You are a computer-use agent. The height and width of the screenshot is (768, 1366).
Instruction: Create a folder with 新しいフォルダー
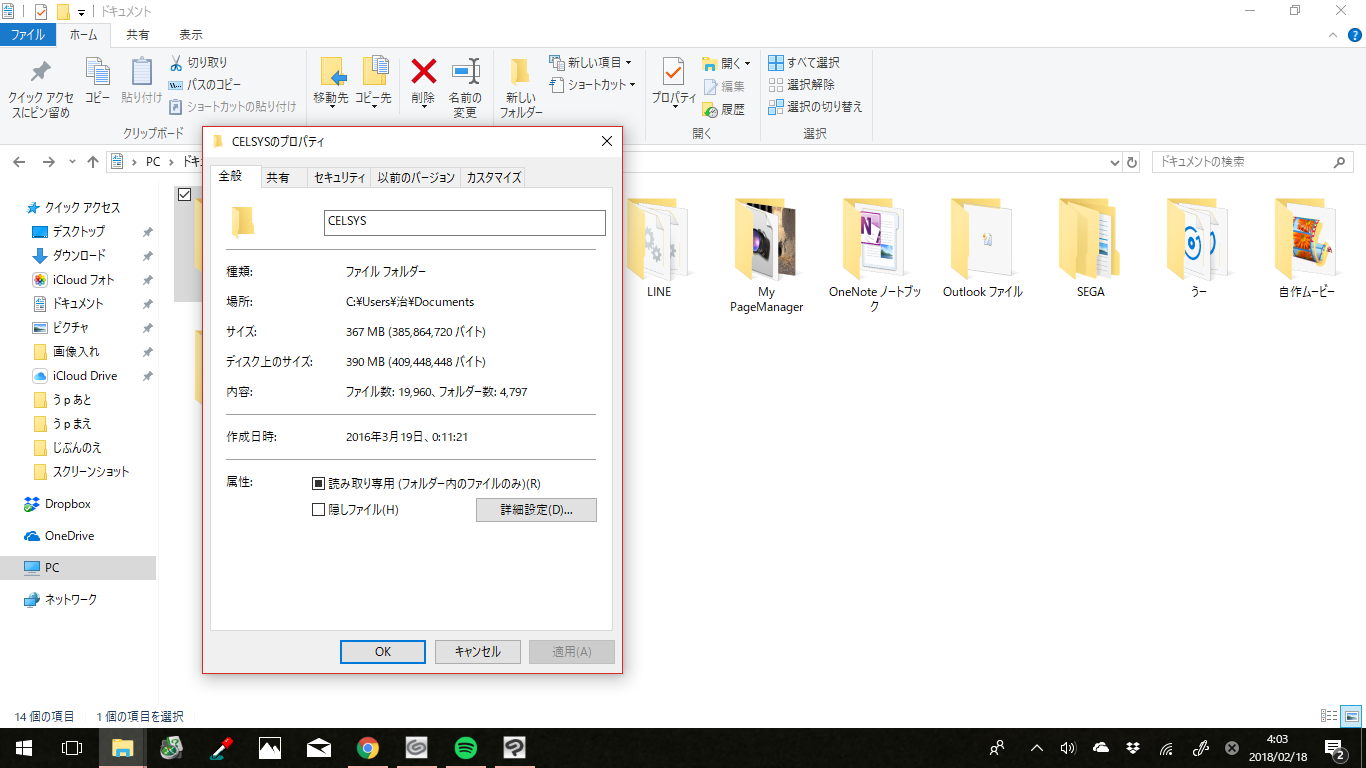(x=520, y=88)
